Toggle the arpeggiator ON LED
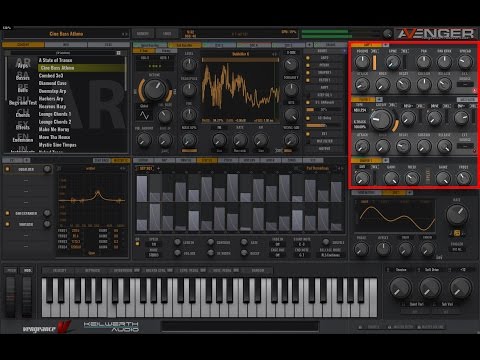The width and height of the screenshot is (480, 360). click(137, 244)
